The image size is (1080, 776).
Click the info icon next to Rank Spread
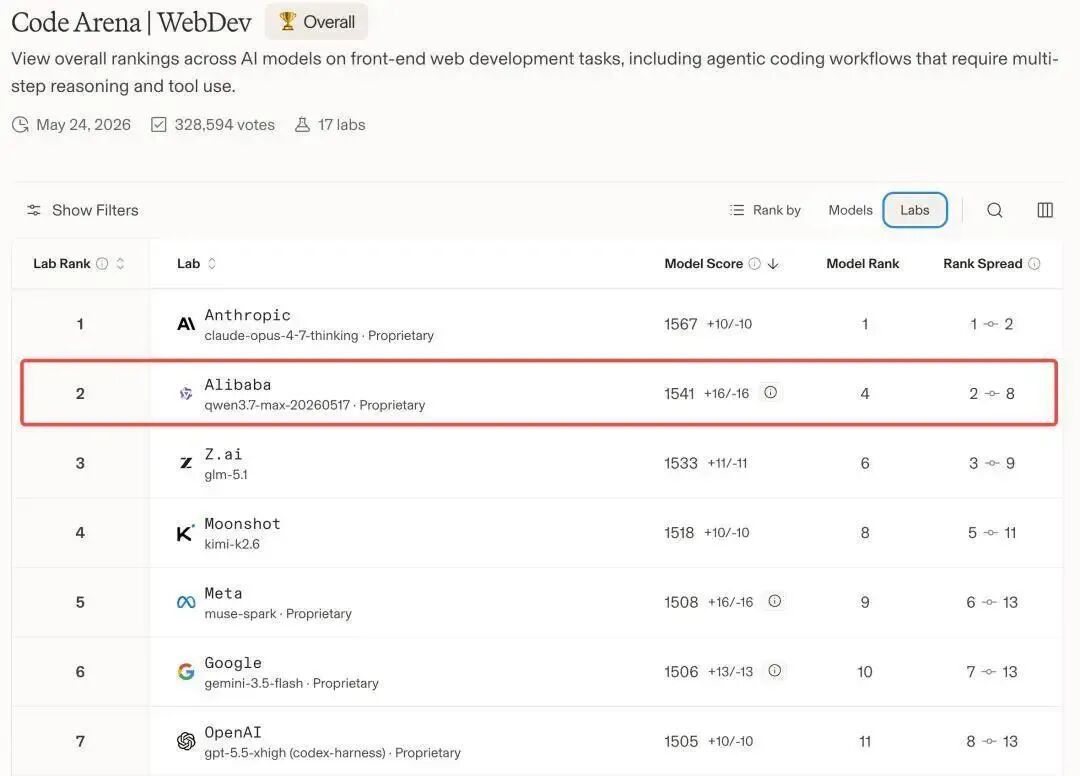tap(1034, 264)
